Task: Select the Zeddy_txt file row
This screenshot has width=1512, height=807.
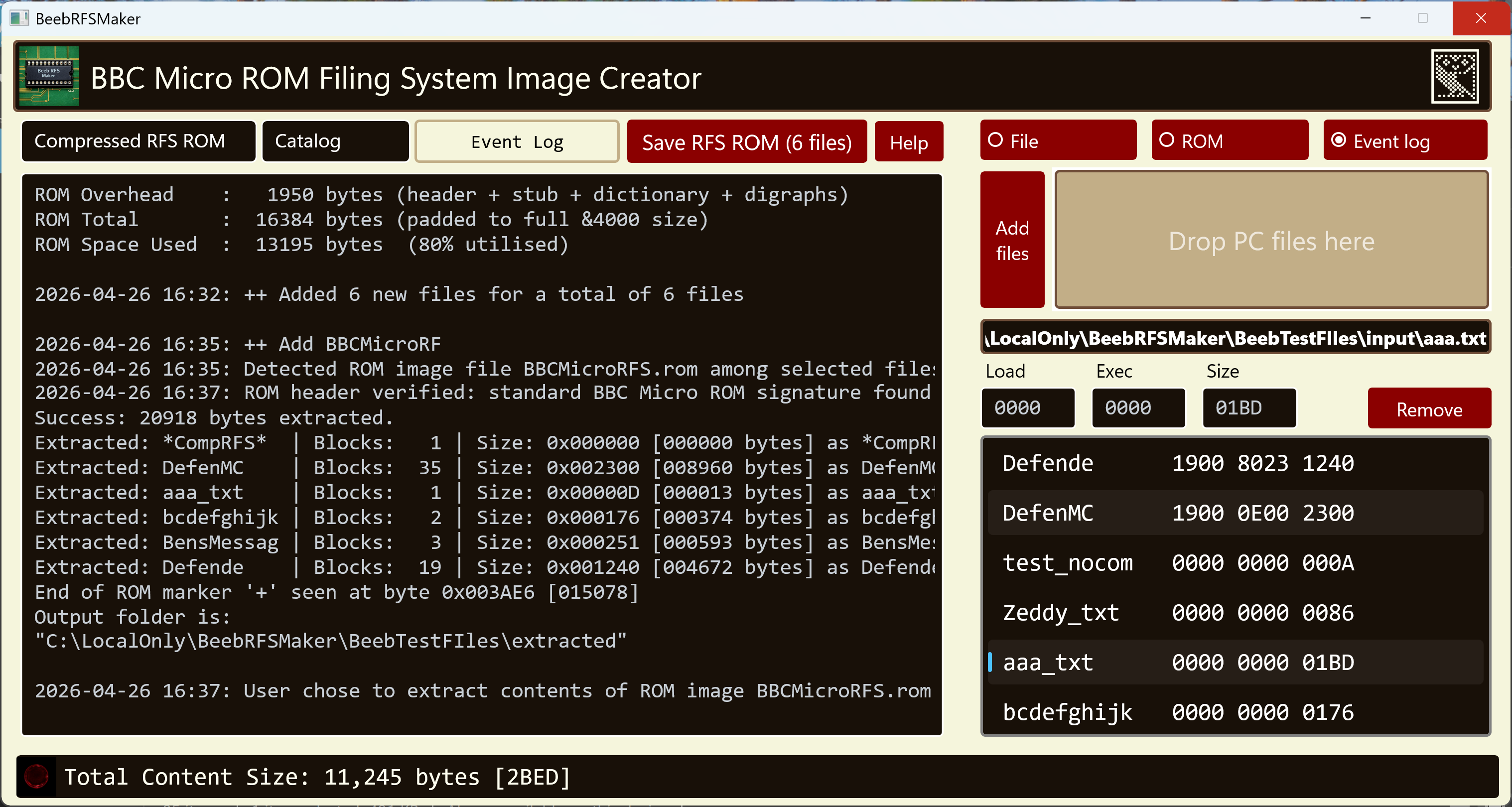Action: (x=1235, y=613)
